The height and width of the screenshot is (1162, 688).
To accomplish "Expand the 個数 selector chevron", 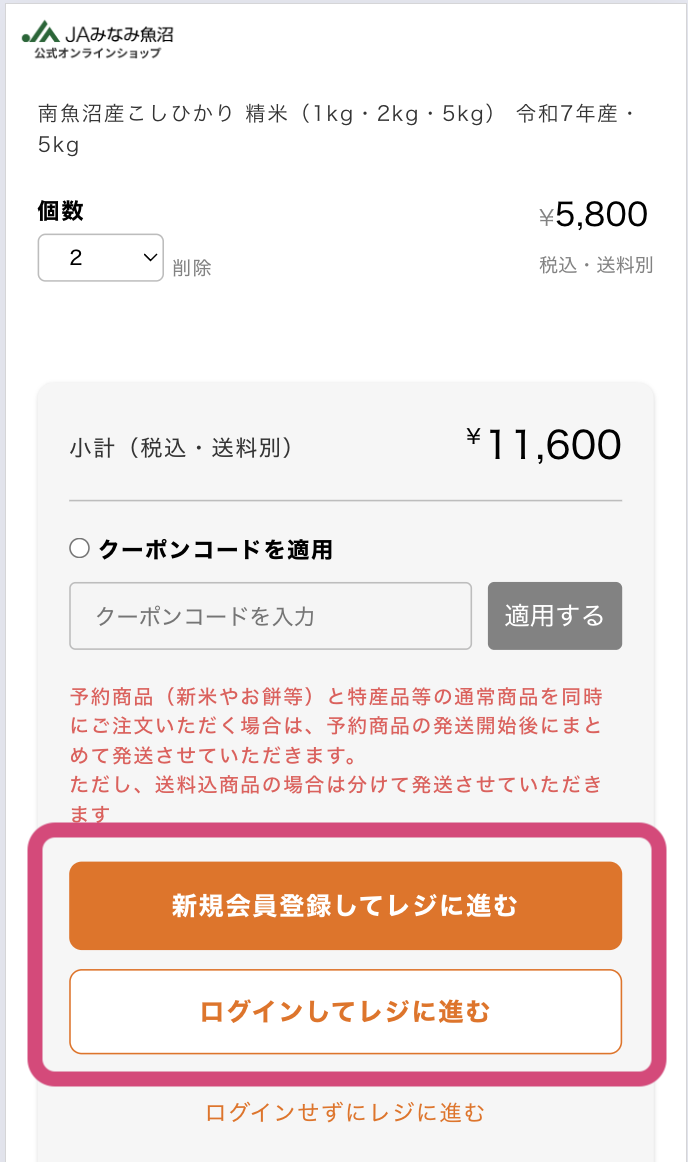I will [148, 257].
